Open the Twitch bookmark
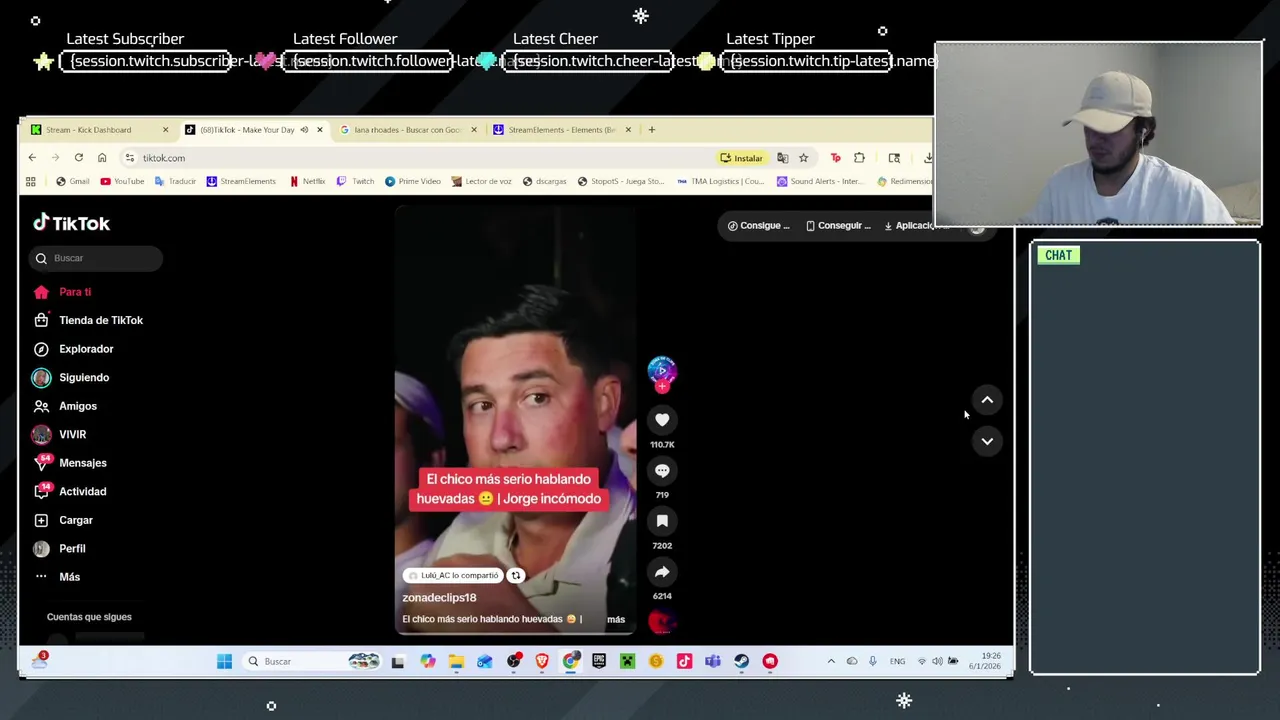The width and height of the screenshot is (1280, 720). (355, 181)
